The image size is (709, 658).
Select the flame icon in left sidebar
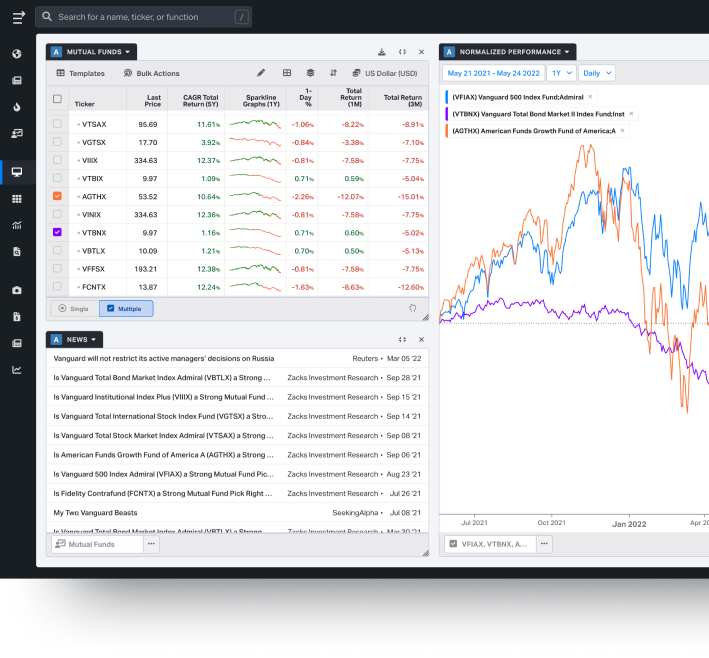click(17, 107)
